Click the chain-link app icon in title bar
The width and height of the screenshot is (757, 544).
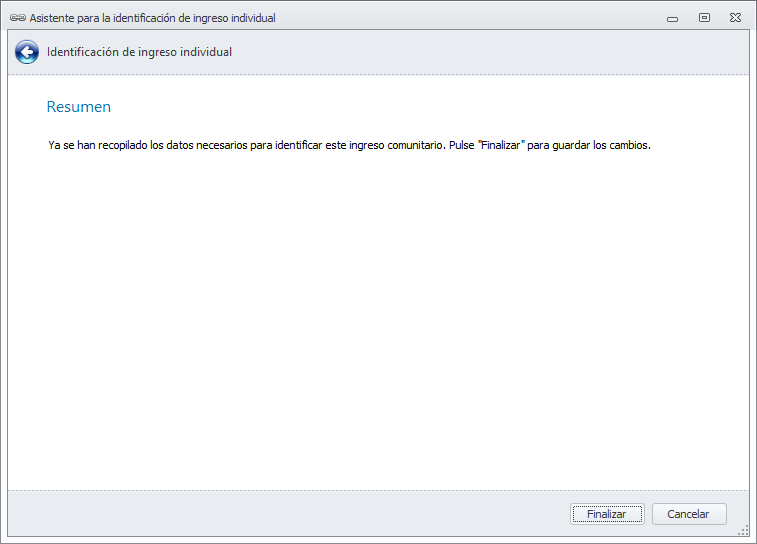[17, 18]
